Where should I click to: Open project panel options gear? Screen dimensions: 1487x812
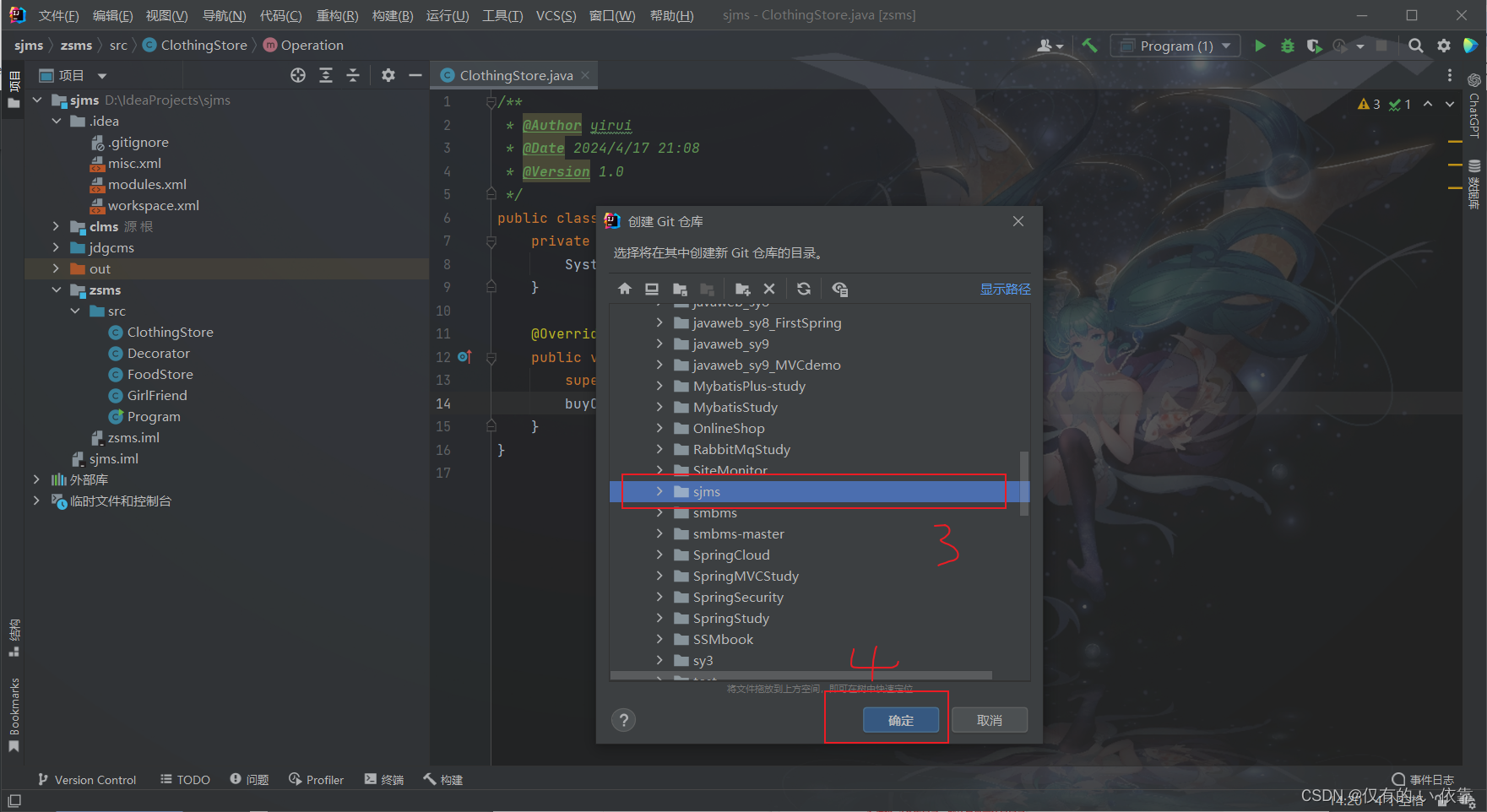[388, 75]
